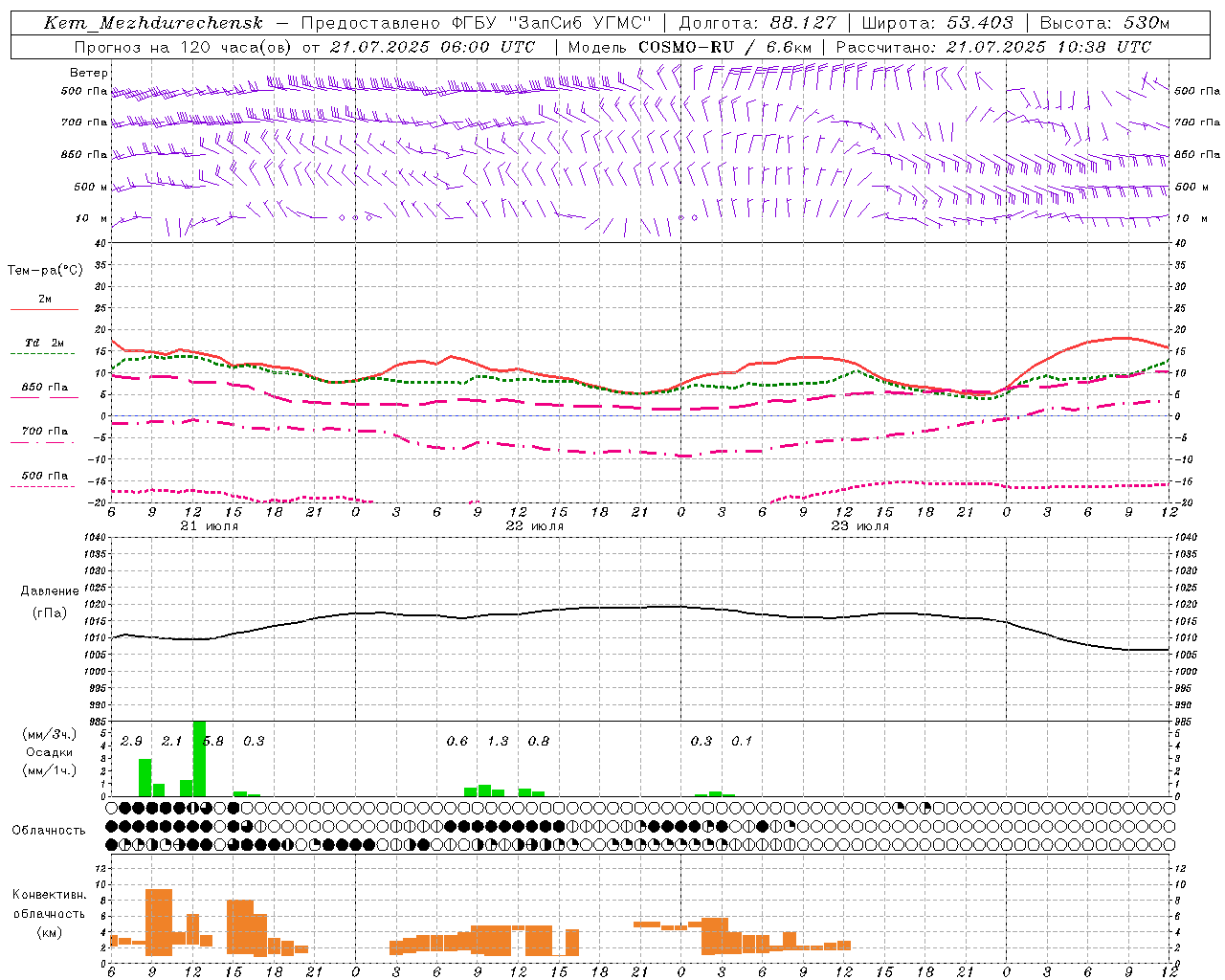Click the Облачность cloud cover label

[x=49, y=831]
